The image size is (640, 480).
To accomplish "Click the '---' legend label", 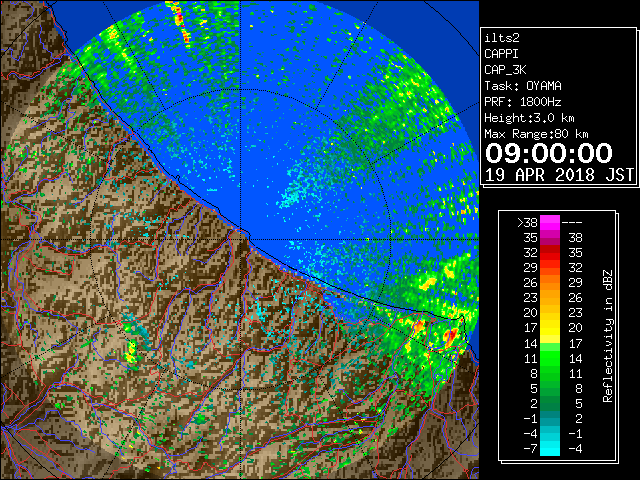I will pyautogui.click(x=572, y=223).
